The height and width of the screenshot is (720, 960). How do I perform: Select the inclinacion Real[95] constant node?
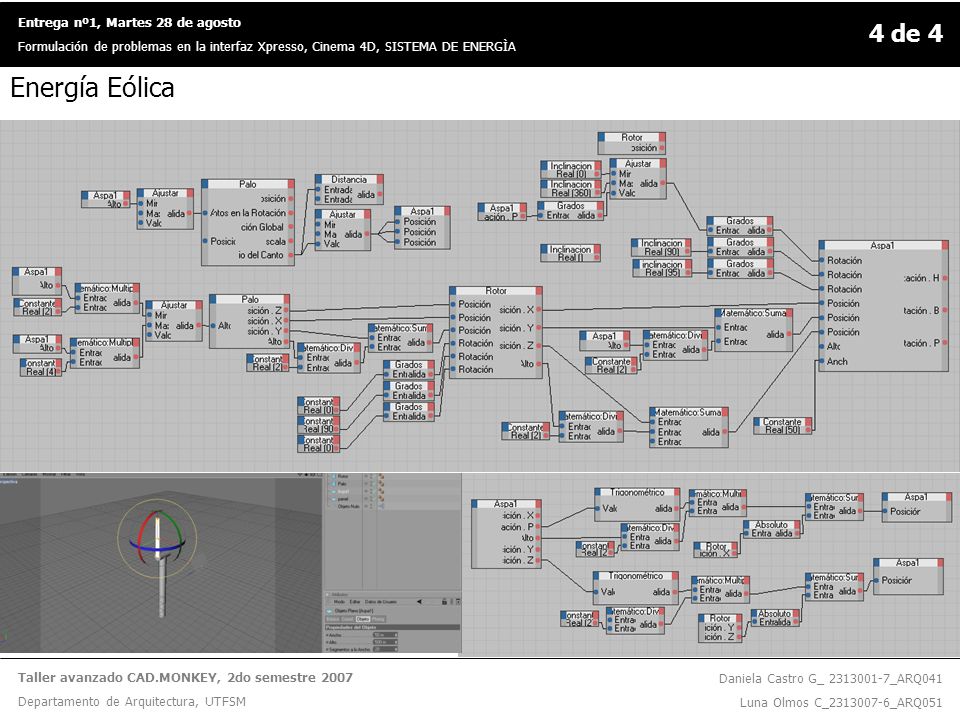coord(661,268)
